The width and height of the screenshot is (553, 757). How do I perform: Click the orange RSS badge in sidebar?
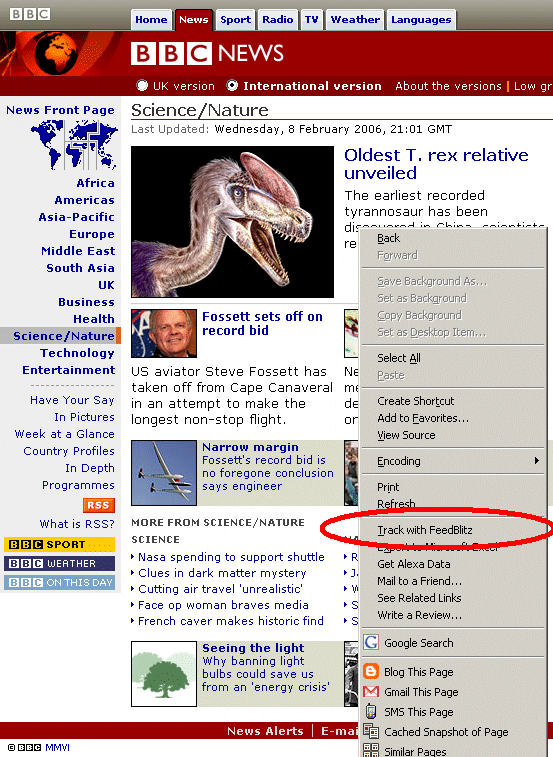coord(99,505)
